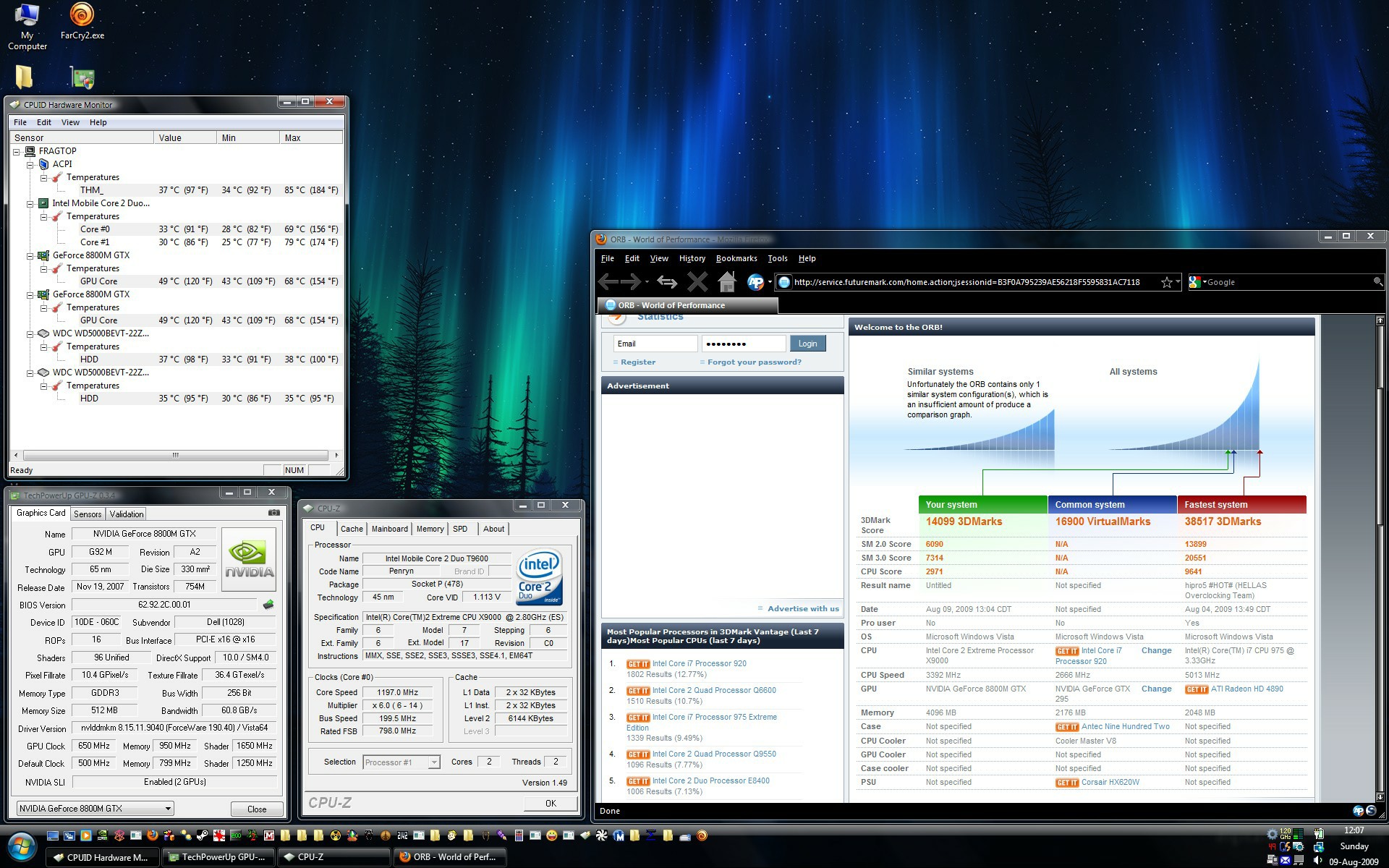Open My Computer desktop icon
This screenshot has height=868, width=1389.
click(x=27, y=27)
